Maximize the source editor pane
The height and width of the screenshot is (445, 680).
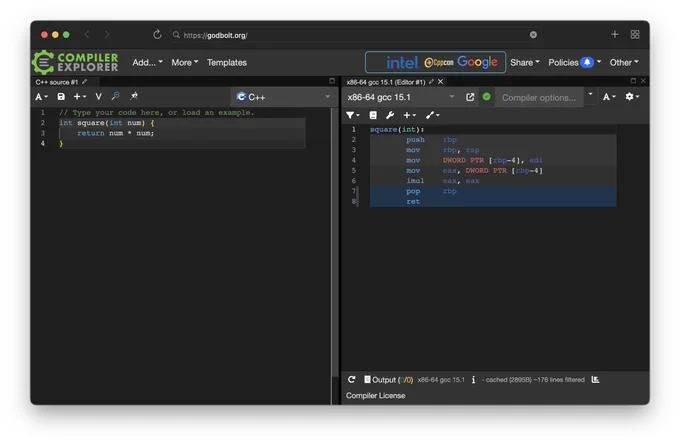pos(332,81)
